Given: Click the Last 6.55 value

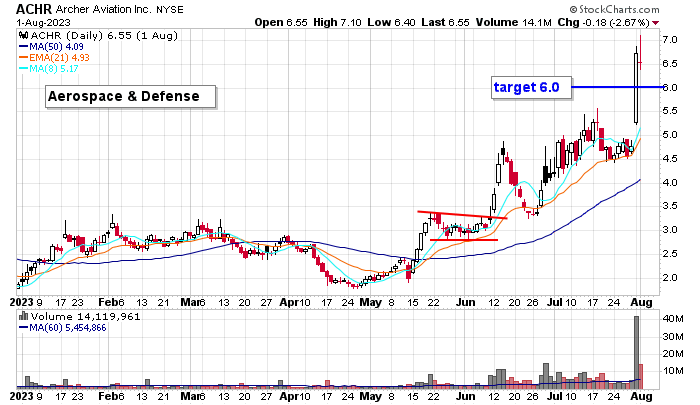Looking at the screenshot, I should [446, 22].
